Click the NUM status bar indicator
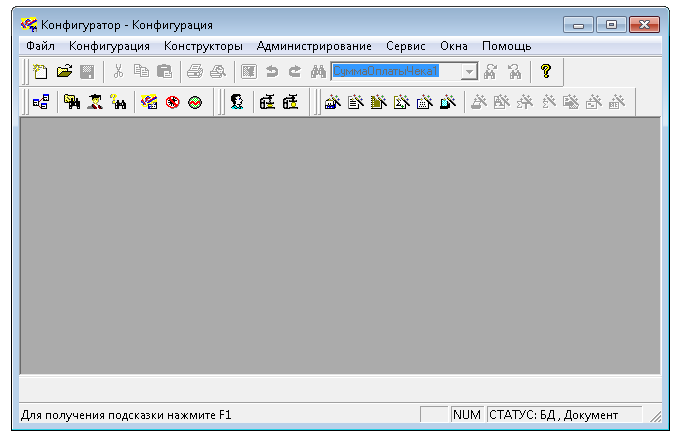The width and height of the screenshot is (676, 437). click(467, 415)
